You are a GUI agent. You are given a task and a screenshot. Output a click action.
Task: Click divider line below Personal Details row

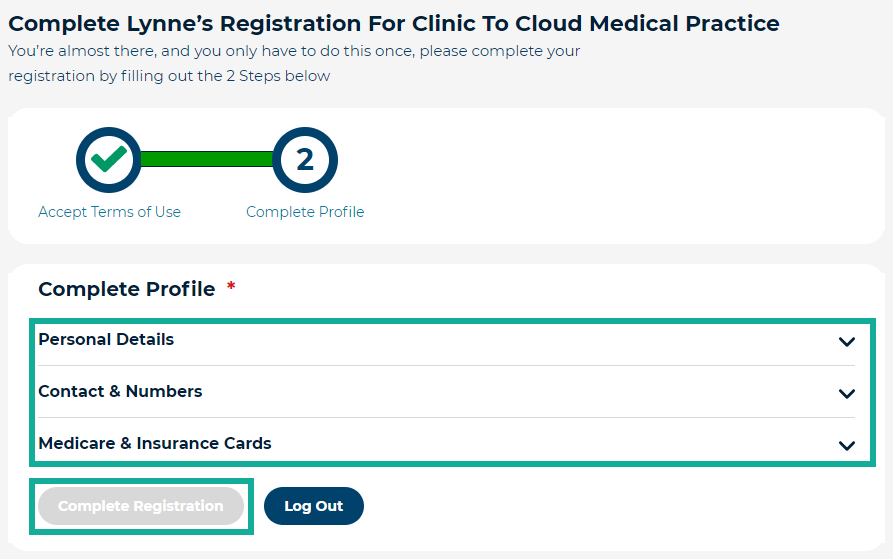click(x=446, y=366)
